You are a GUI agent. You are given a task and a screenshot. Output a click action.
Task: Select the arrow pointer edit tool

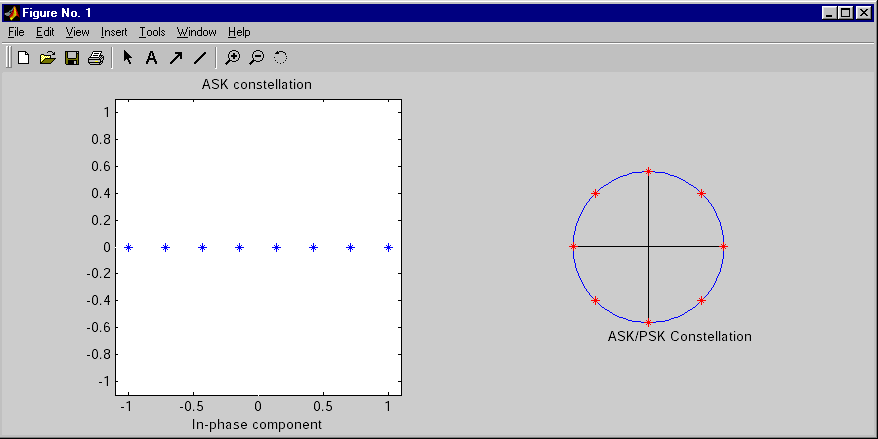pos(128,57)
